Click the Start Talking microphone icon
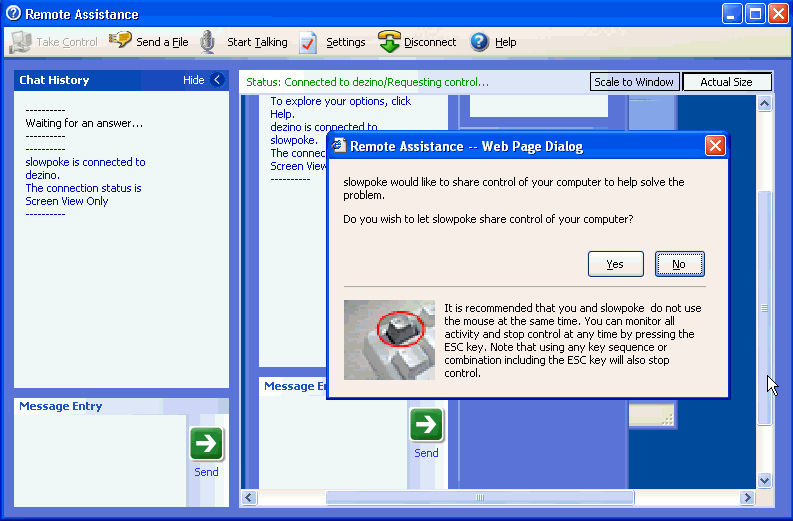Screen dimensions: 793x521 tap(207, 42)
